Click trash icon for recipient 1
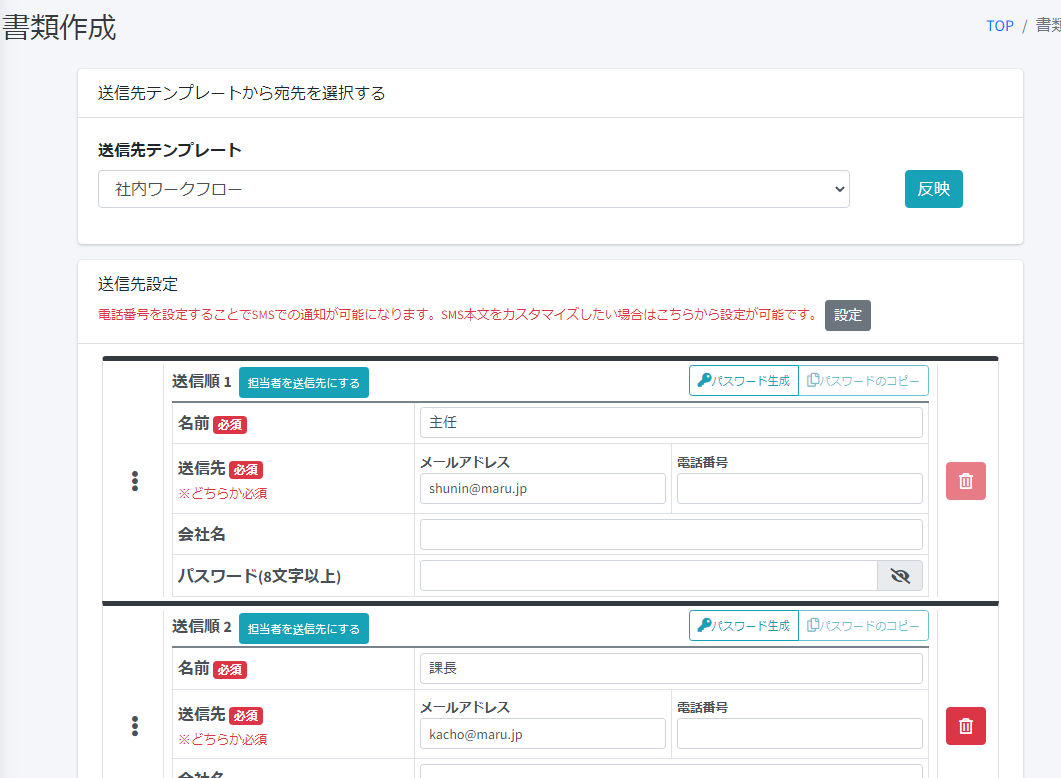1061x778 pixels. point(965,481)
